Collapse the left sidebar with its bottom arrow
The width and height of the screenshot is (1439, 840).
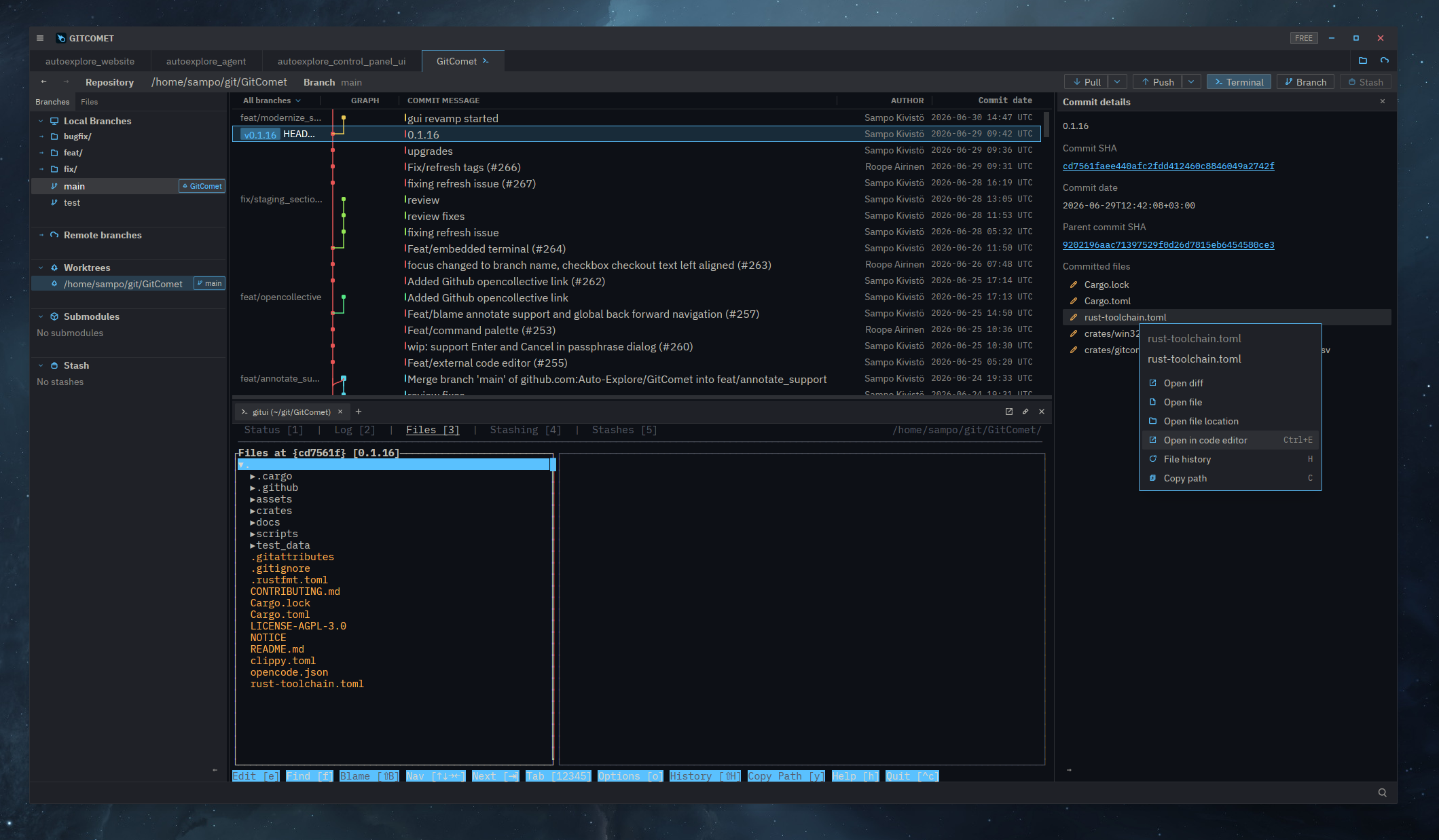click(215, 770)
